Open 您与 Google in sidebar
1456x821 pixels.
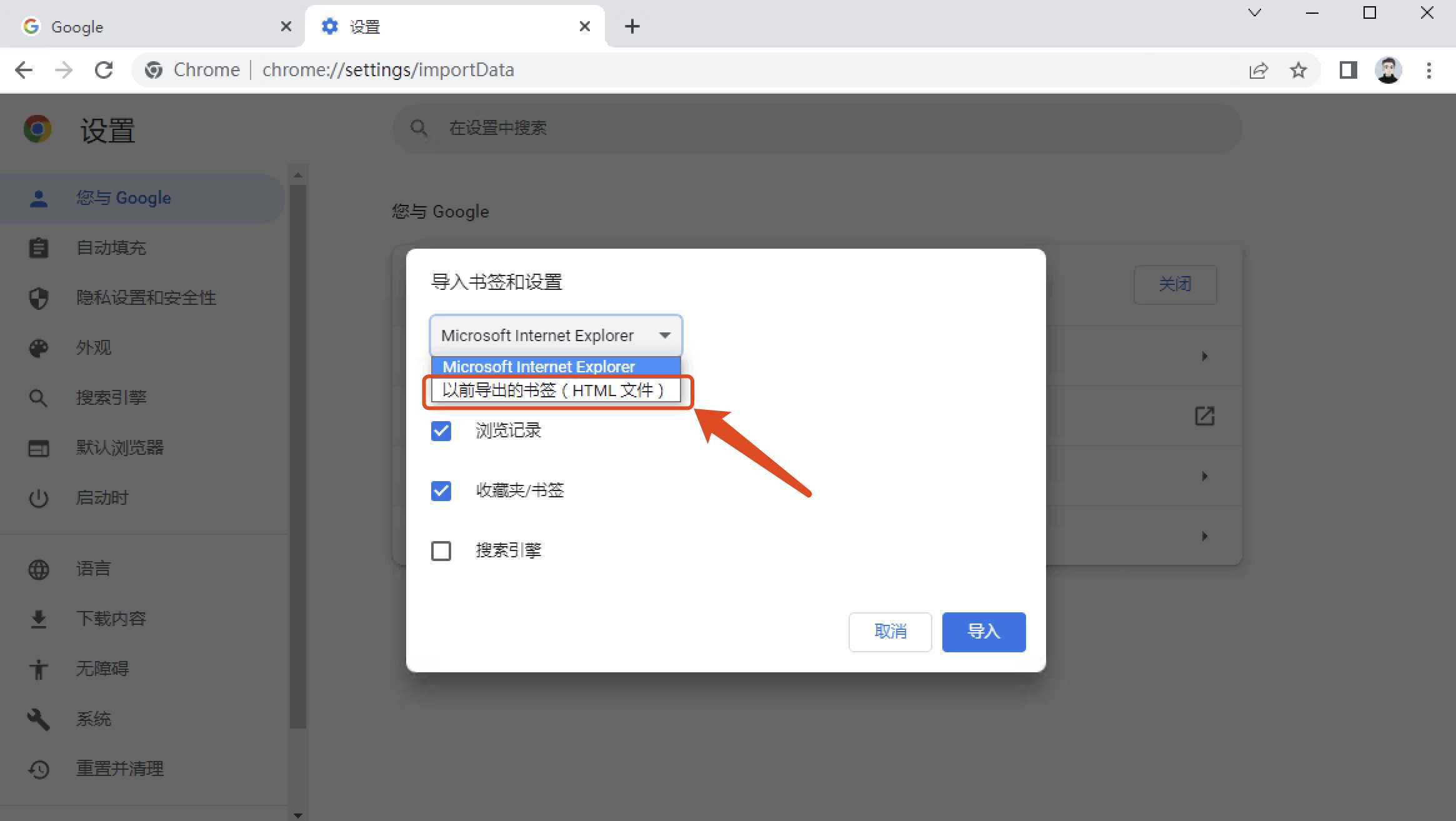142,198
